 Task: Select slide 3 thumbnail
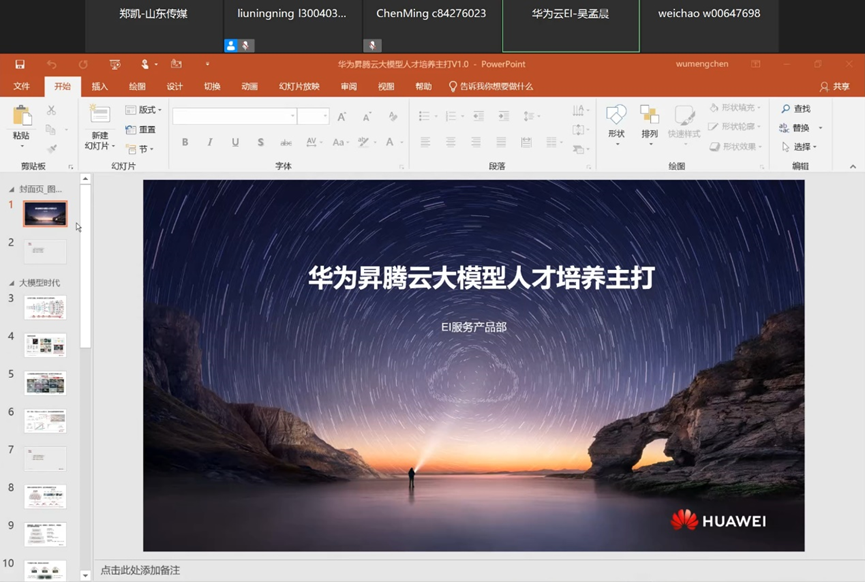coord(45,307)
